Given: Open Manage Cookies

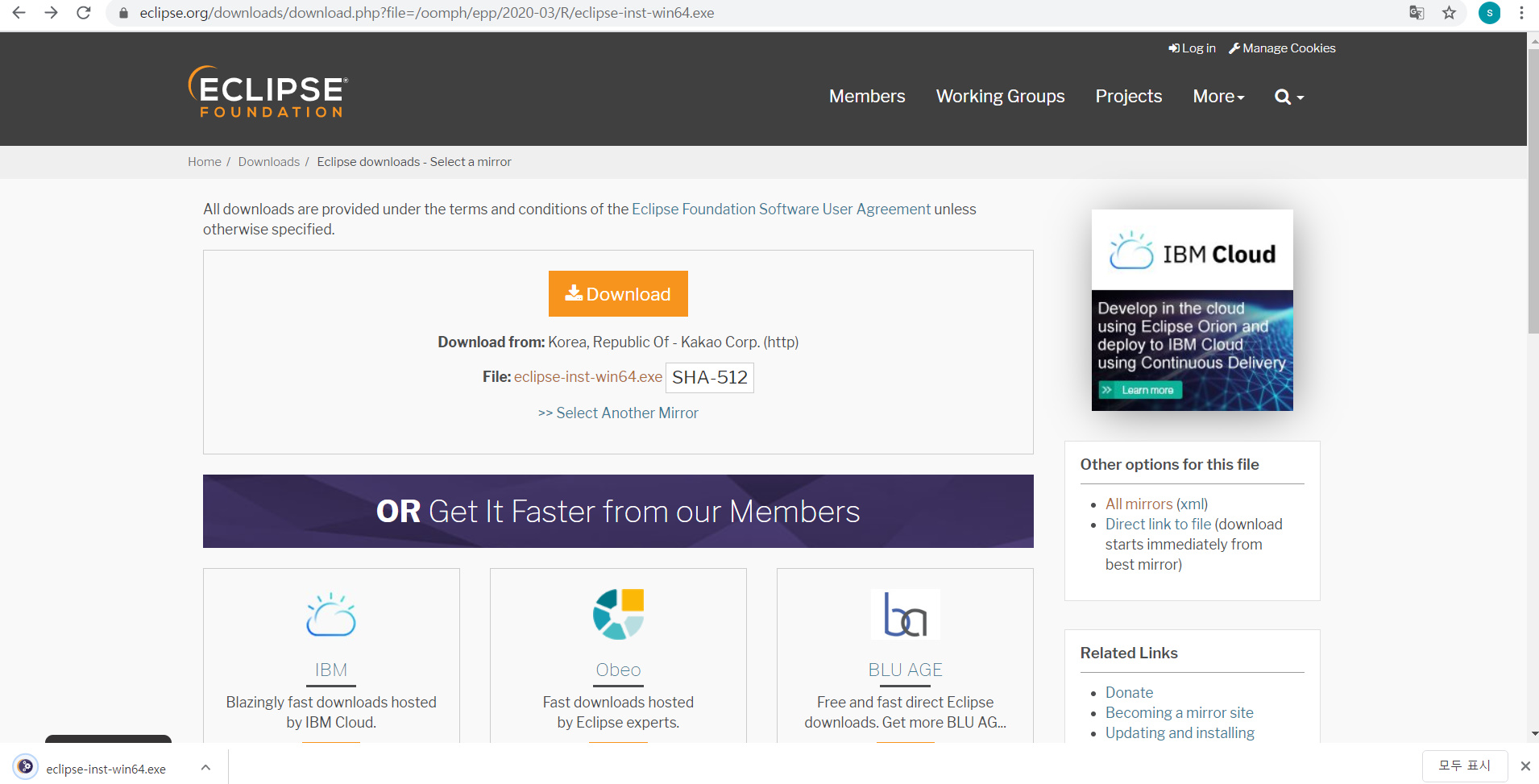Looking at the screenshot, I should click(1282, 48).
